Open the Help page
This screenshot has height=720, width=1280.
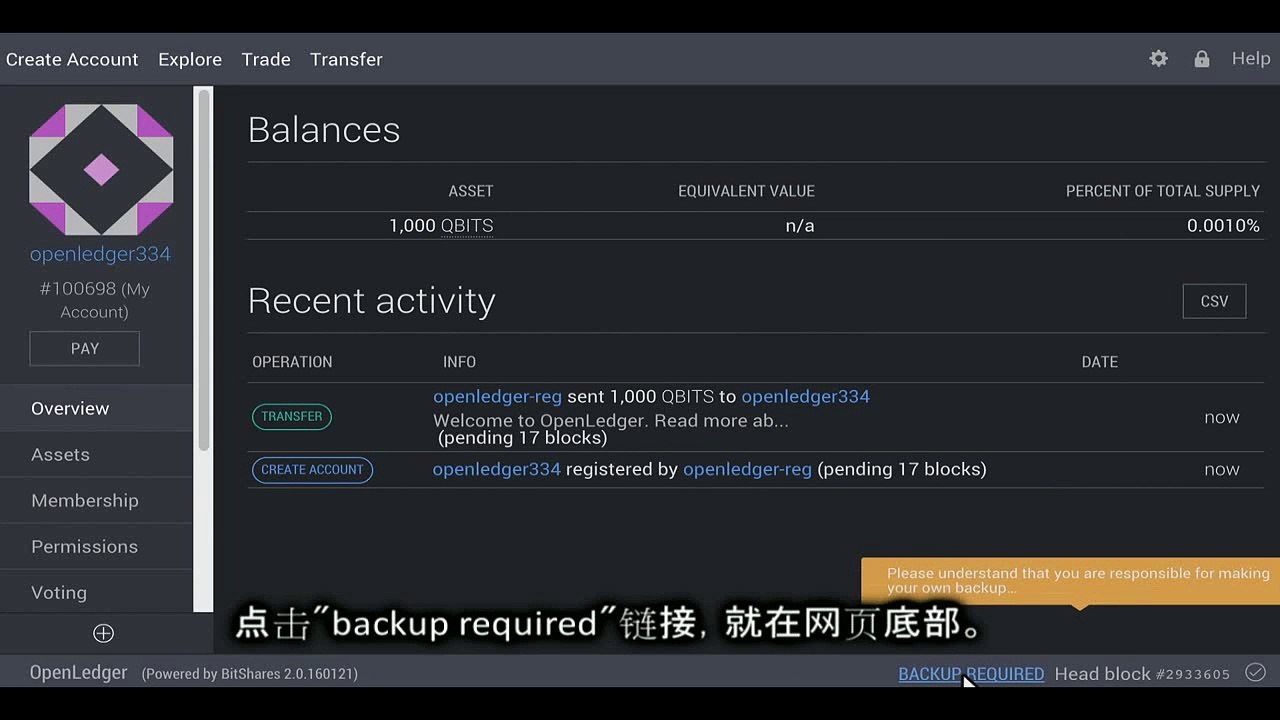pos(1251,59)
